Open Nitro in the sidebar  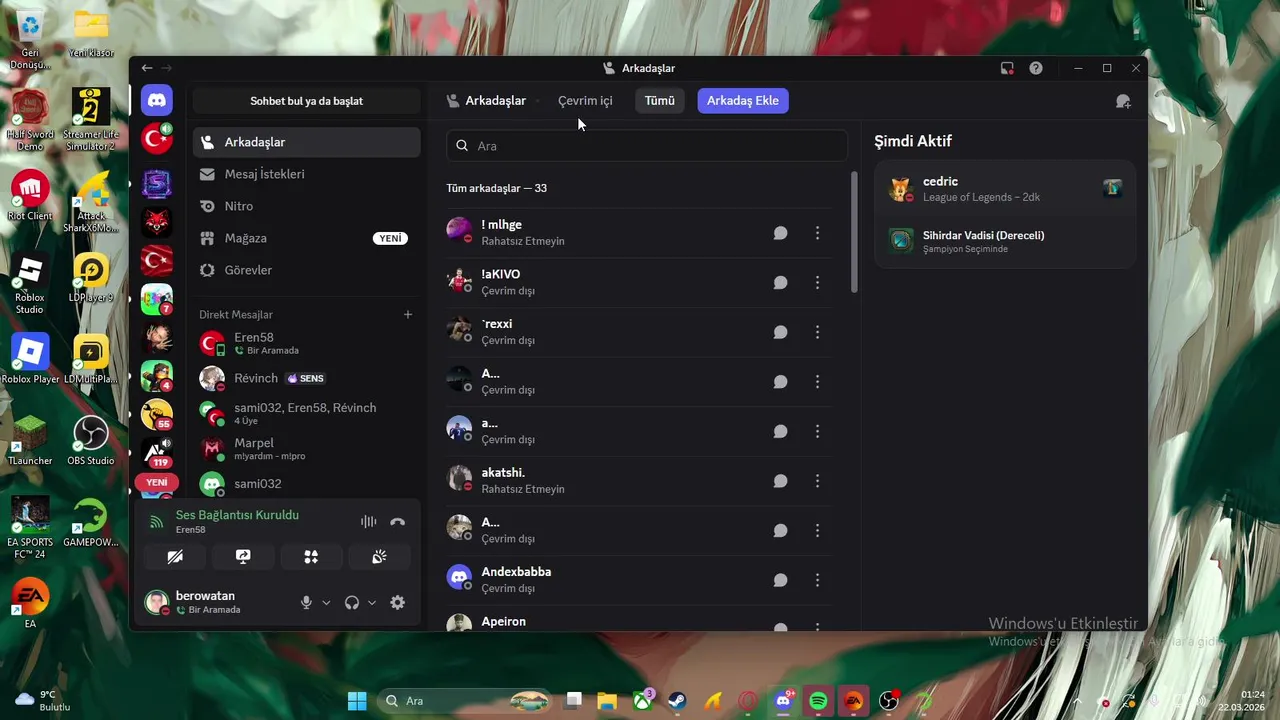[306, 206]
